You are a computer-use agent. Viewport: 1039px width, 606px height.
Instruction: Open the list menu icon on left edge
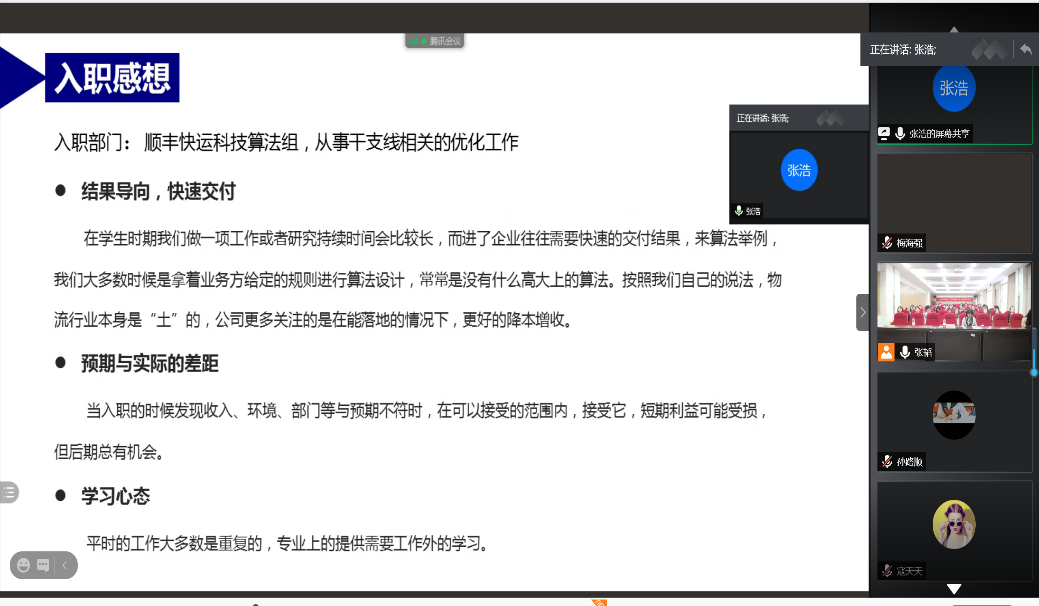pos(9,491)
